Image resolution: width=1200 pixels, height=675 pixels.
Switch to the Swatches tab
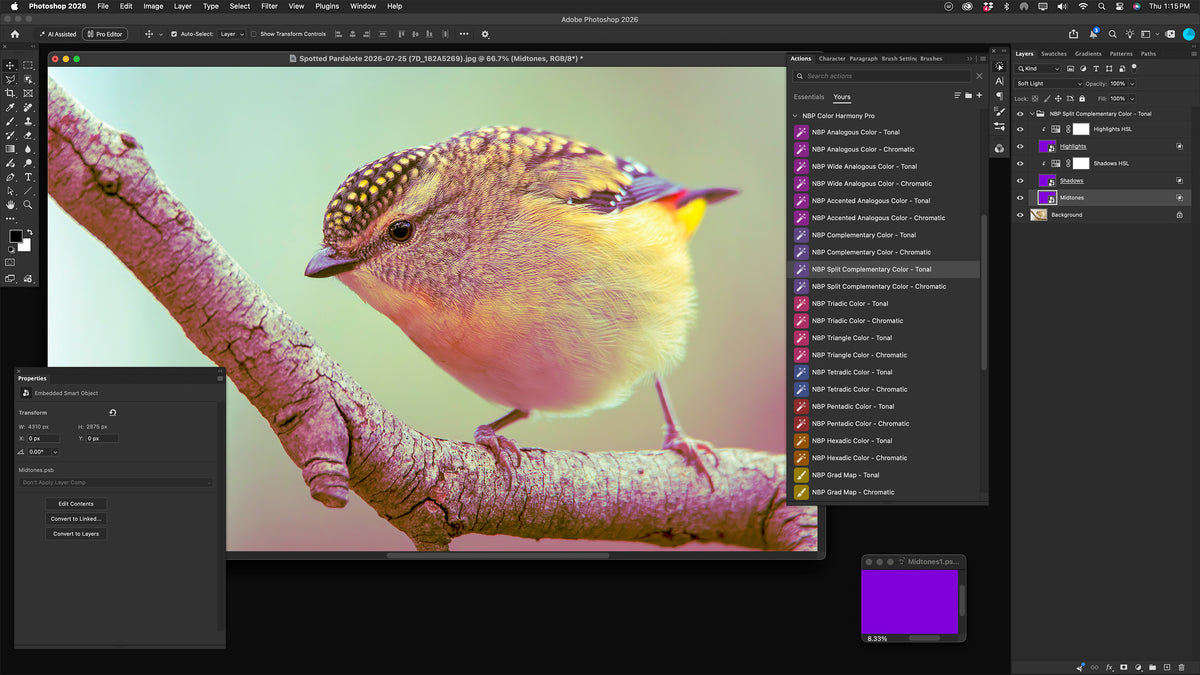(1054, 54)
